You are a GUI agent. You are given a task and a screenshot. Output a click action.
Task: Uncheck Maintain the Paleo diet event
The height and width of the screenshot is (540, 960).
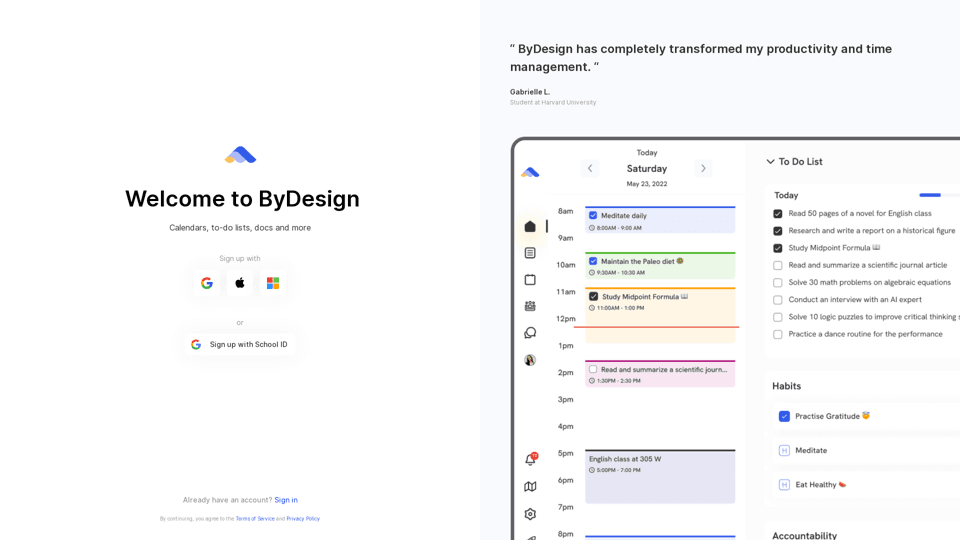coord(593,261)
